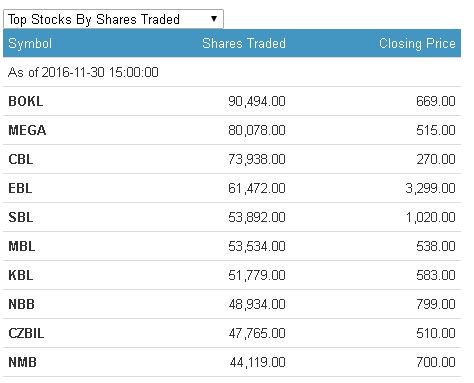Open the MEGA stock symbol
The height and width of the screenshot is (383, 474).
pos(27,130)
